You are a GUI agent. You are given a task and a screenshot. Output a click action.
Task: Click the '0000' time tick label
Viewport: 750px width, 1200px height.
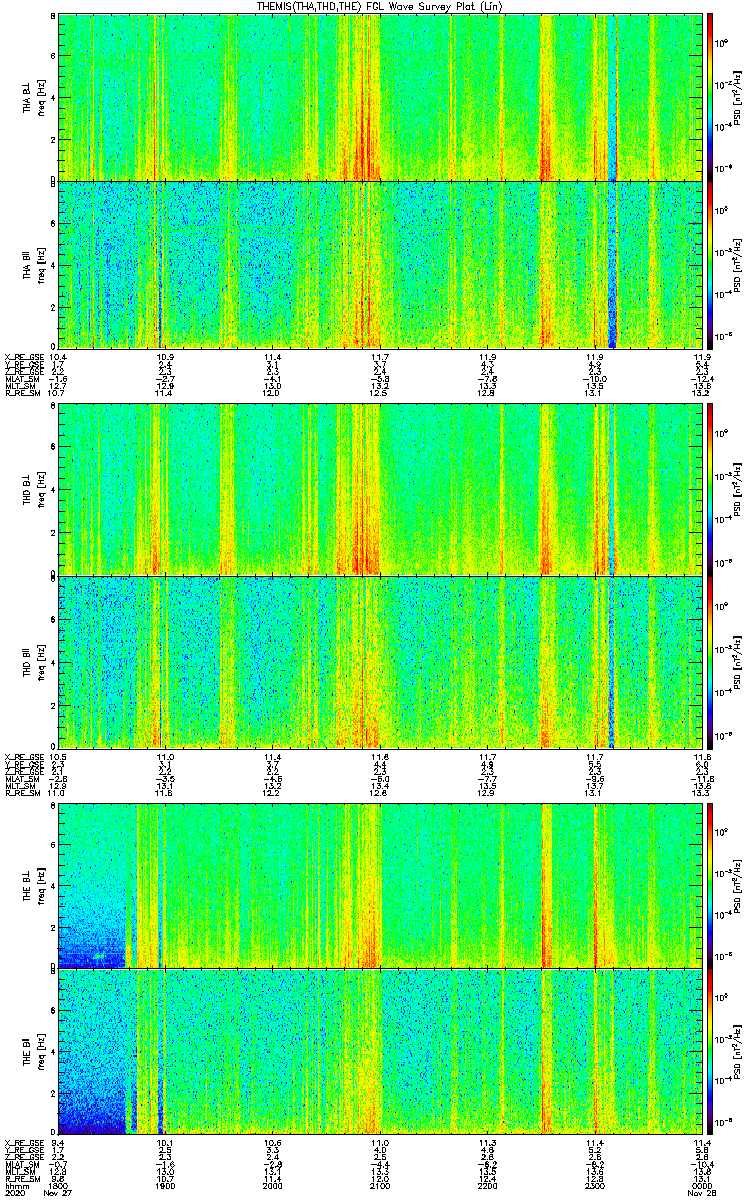[701, 1184]
